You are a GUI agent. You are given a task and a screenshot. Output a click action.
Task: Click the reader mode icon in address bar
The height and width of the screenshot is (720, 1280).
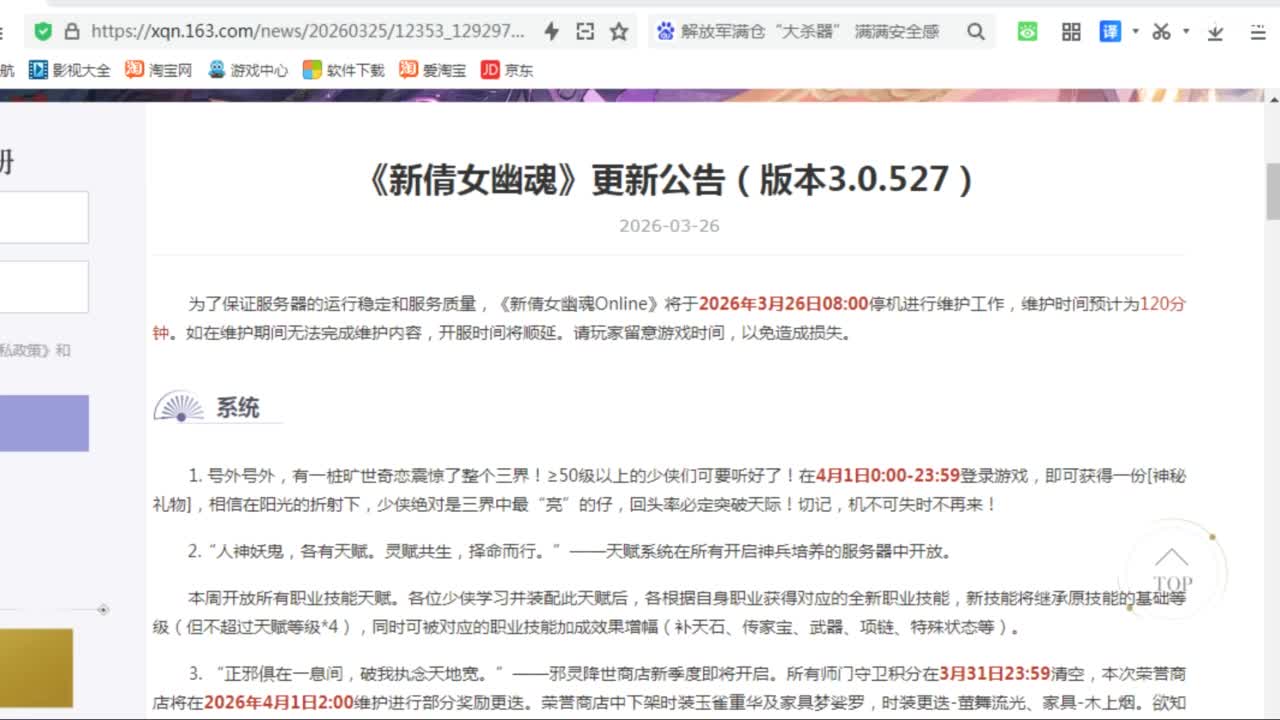click(x=585, y=31)
